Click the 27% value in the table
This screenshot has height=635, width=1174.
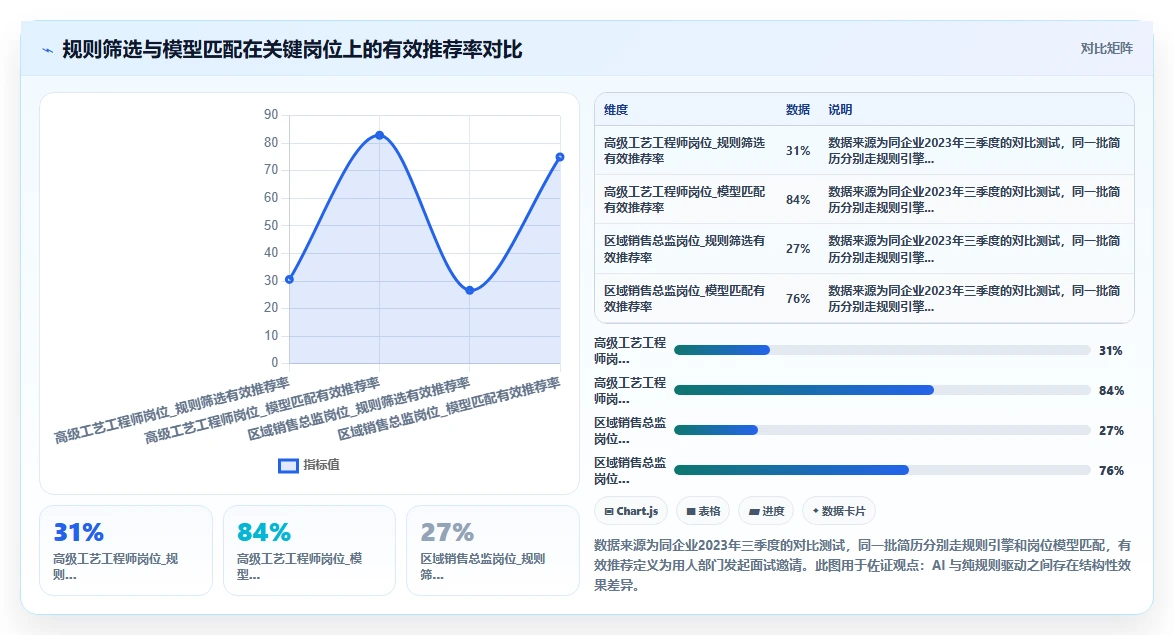(x=797, y=249)
